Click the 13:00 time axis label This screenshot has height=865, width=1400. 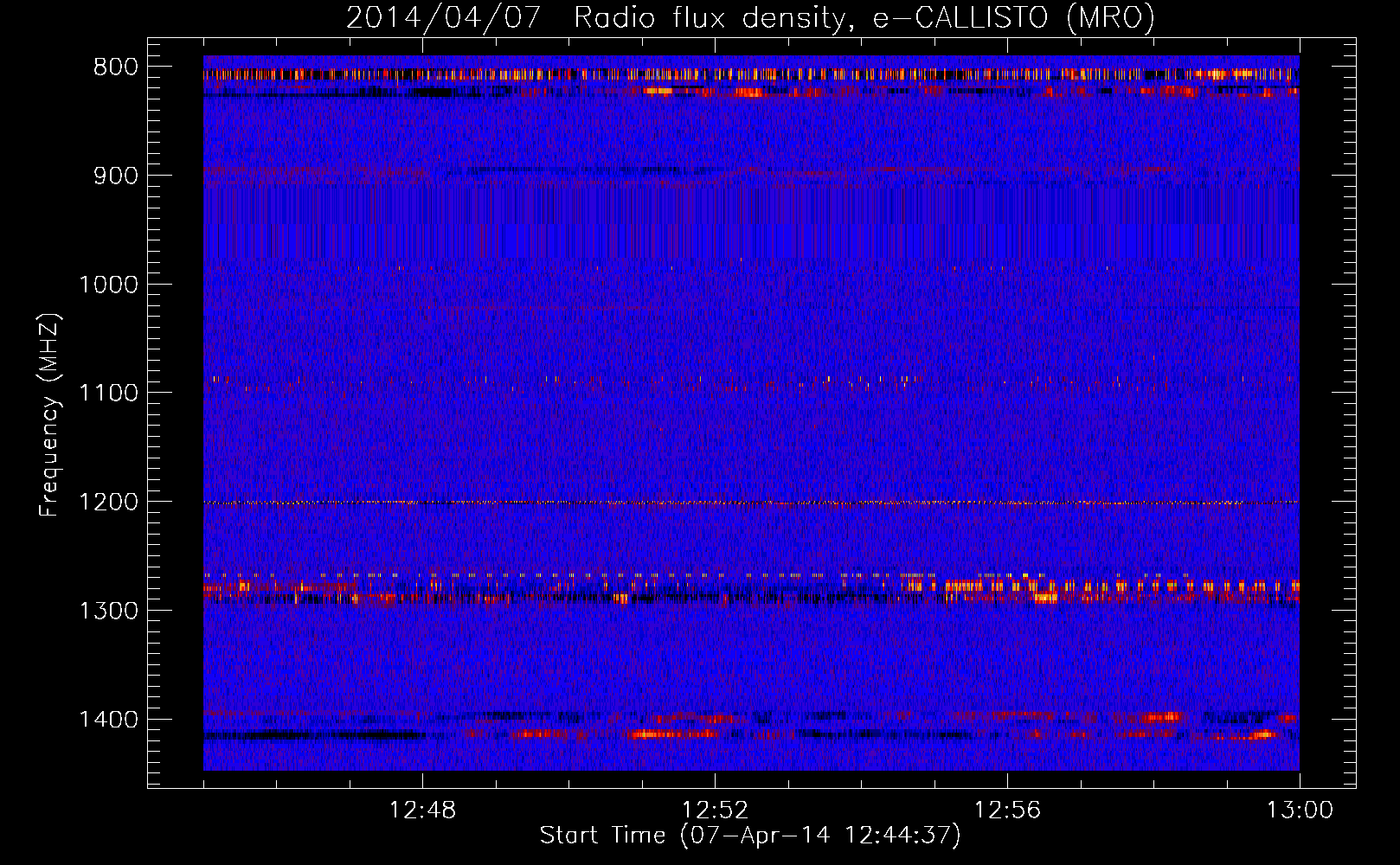tap(1300, 811)
